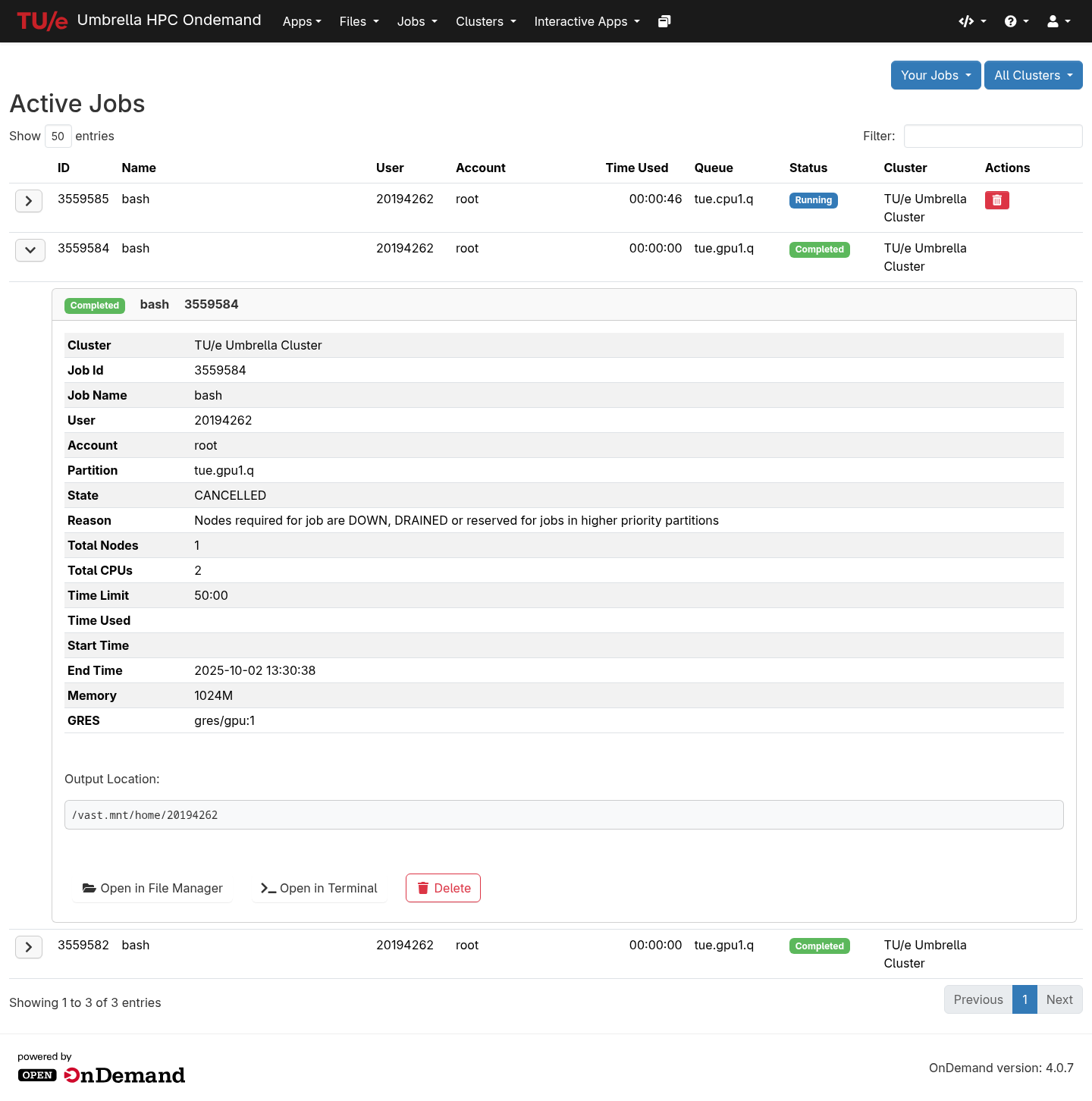Expand details for job 3559585
The image size is (1092, 1101).
tap(29, 201)
